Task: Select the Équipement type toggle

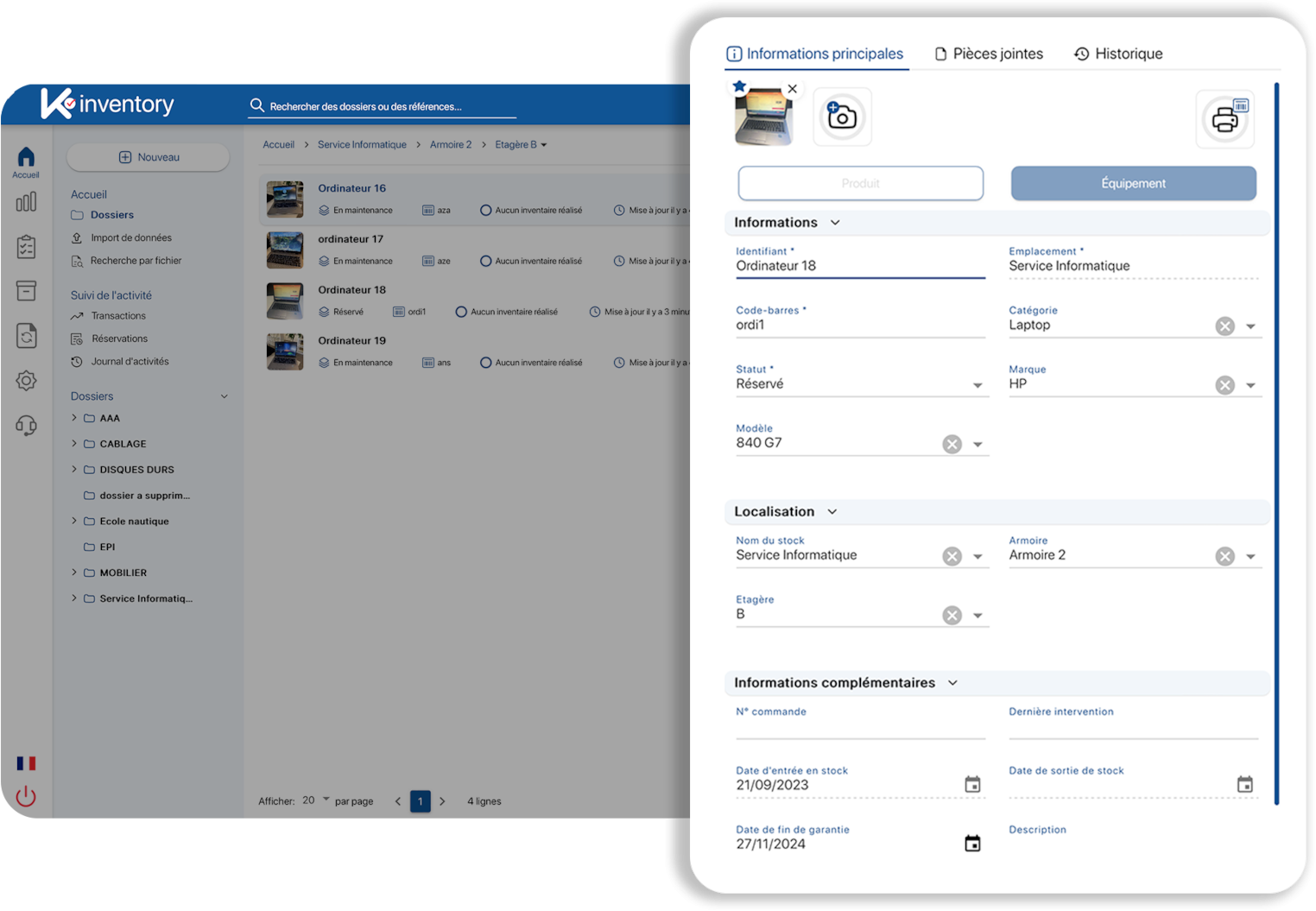Action: [x=1134, y=183]
